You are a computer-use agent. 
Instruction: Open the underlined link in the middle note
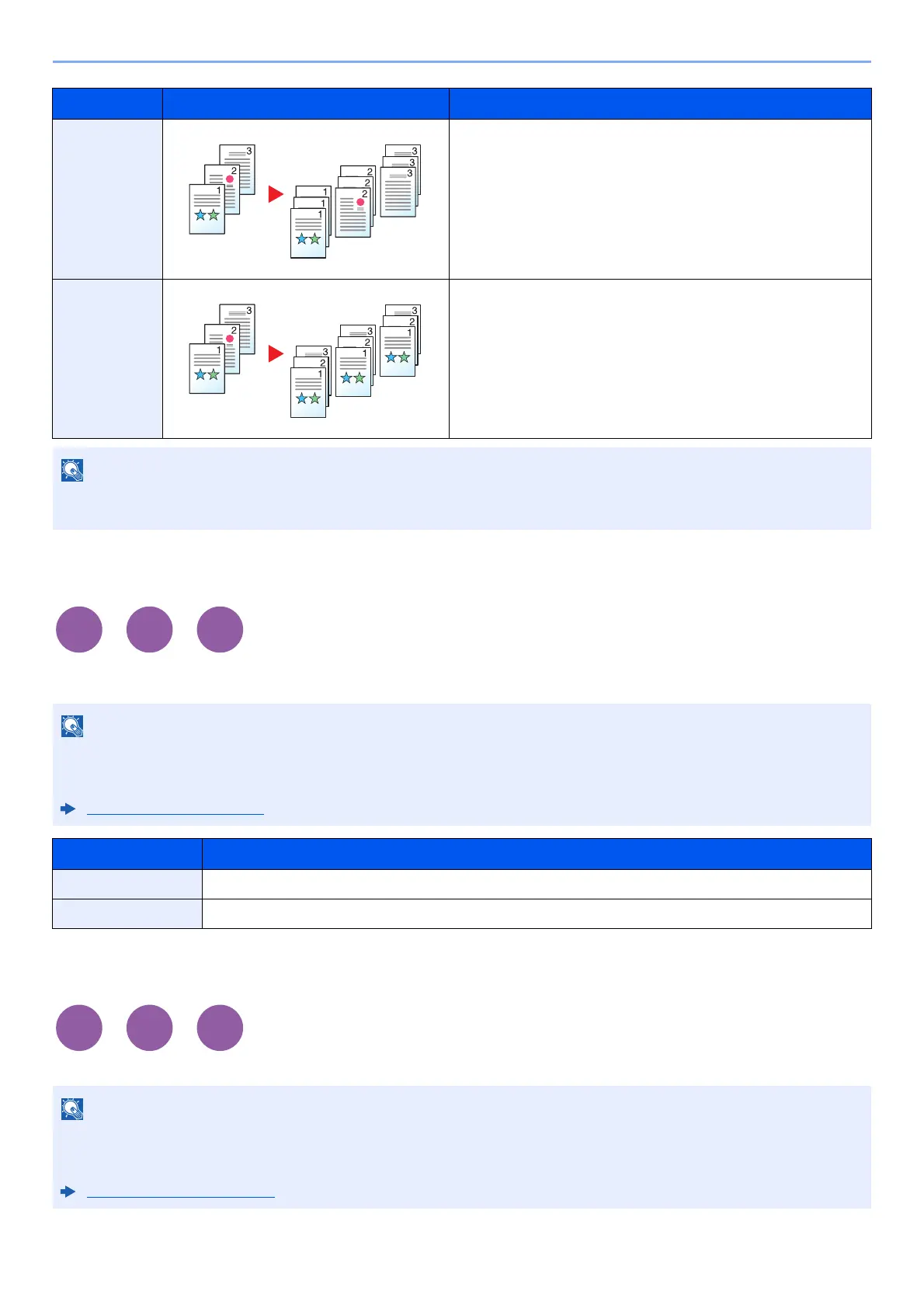pyautogui.click(x=175, y=809)
